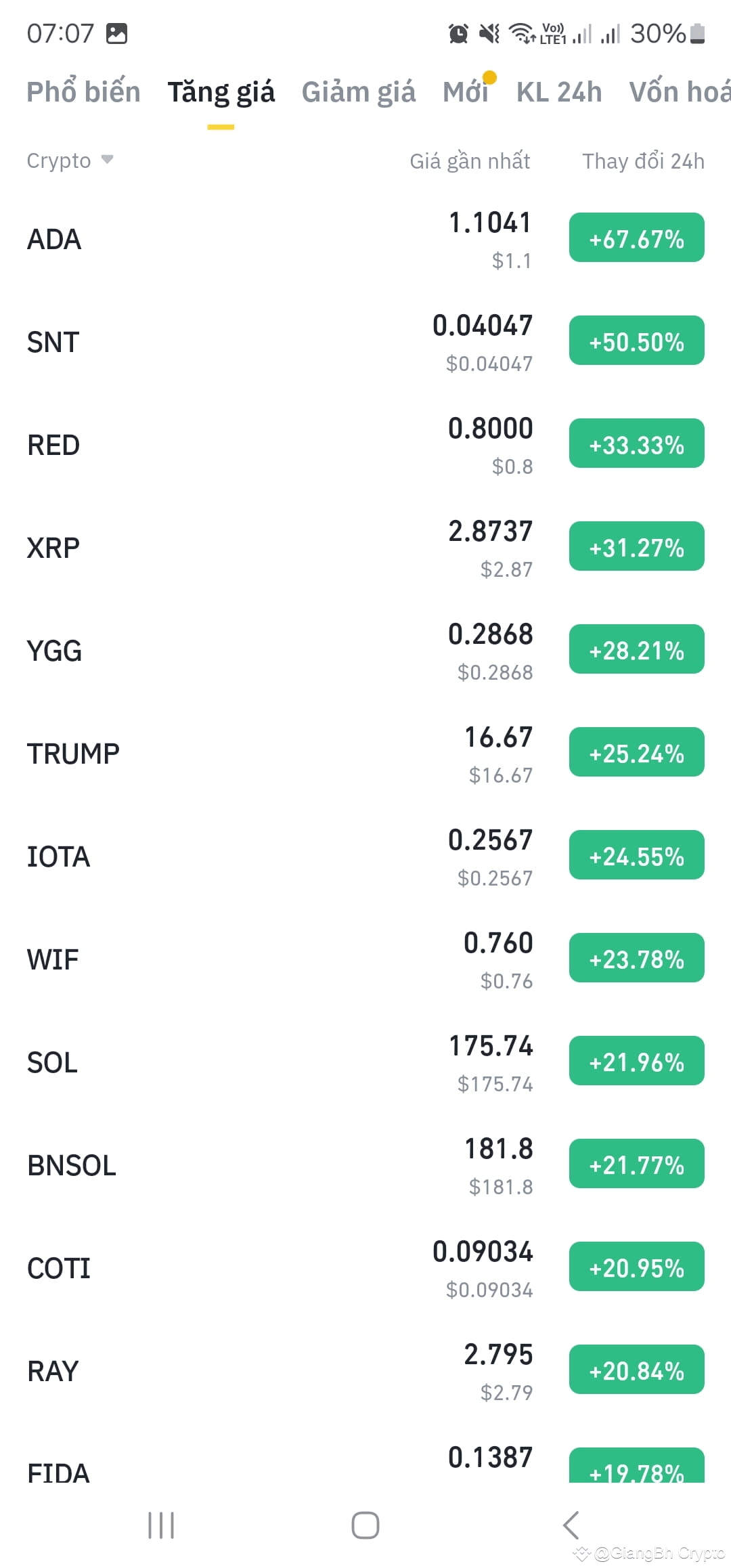
Task: Open the TRUMP coin row
Action: [x=365, y=754]
